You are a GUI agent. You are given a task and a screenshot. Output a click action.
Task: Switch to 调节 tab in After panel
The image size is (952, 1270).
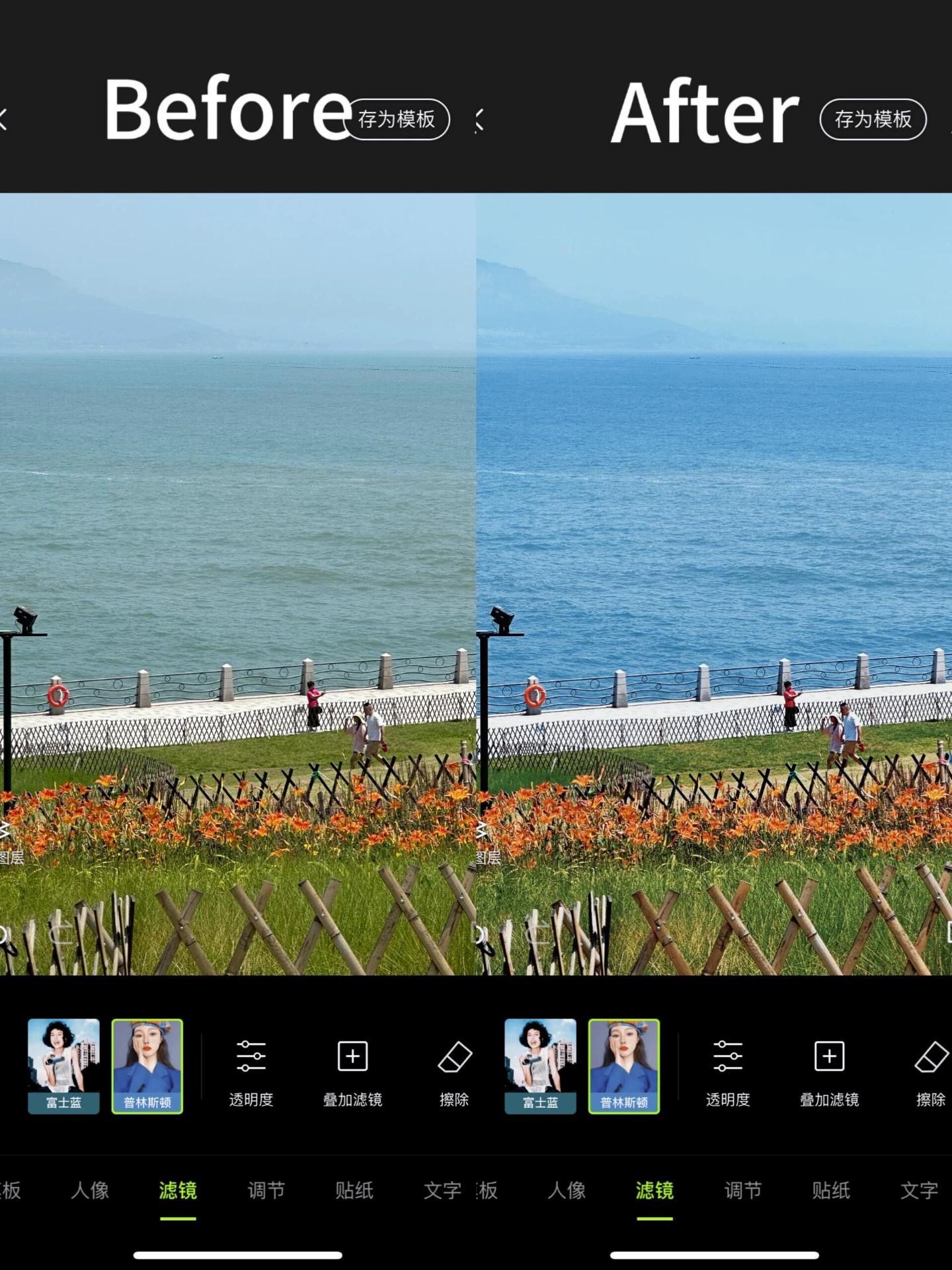pos(742,1191)
